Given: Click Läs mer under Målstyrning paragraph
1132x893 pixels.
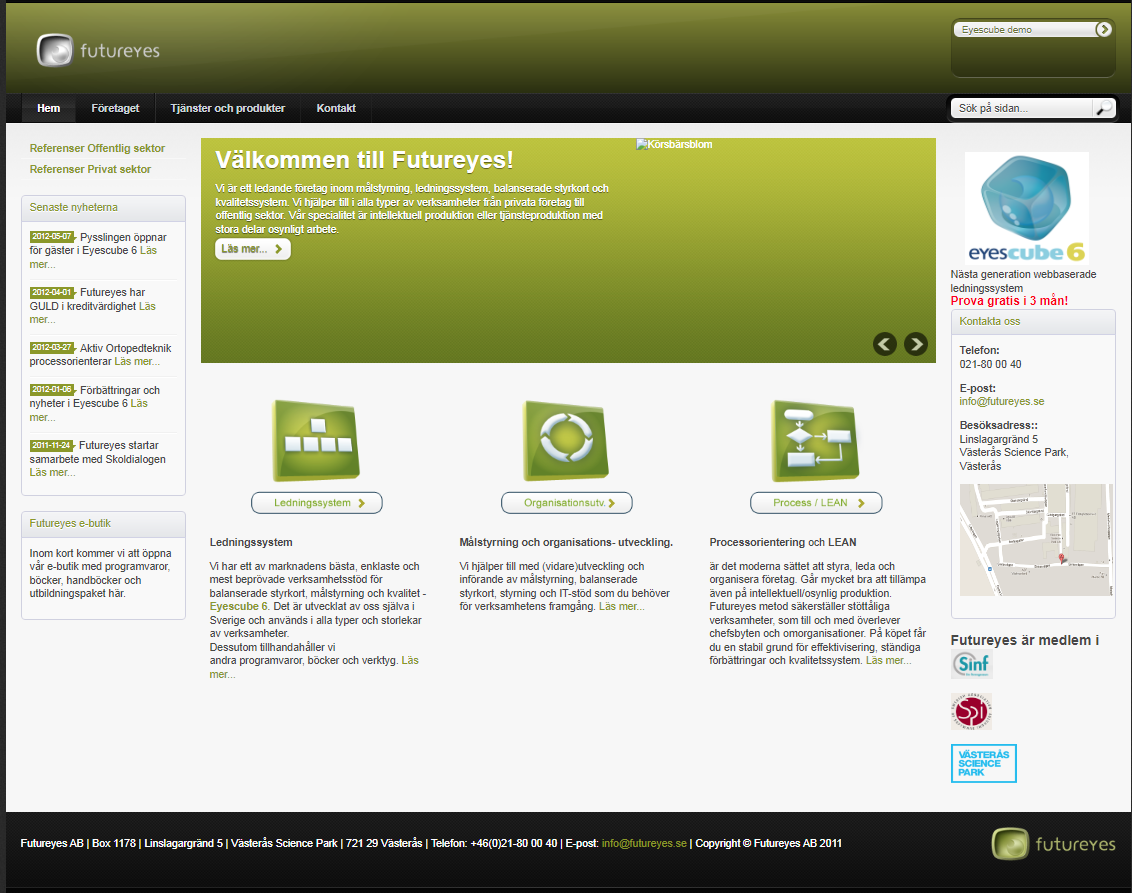Looking at the screenshot, I should pos(622,606).
